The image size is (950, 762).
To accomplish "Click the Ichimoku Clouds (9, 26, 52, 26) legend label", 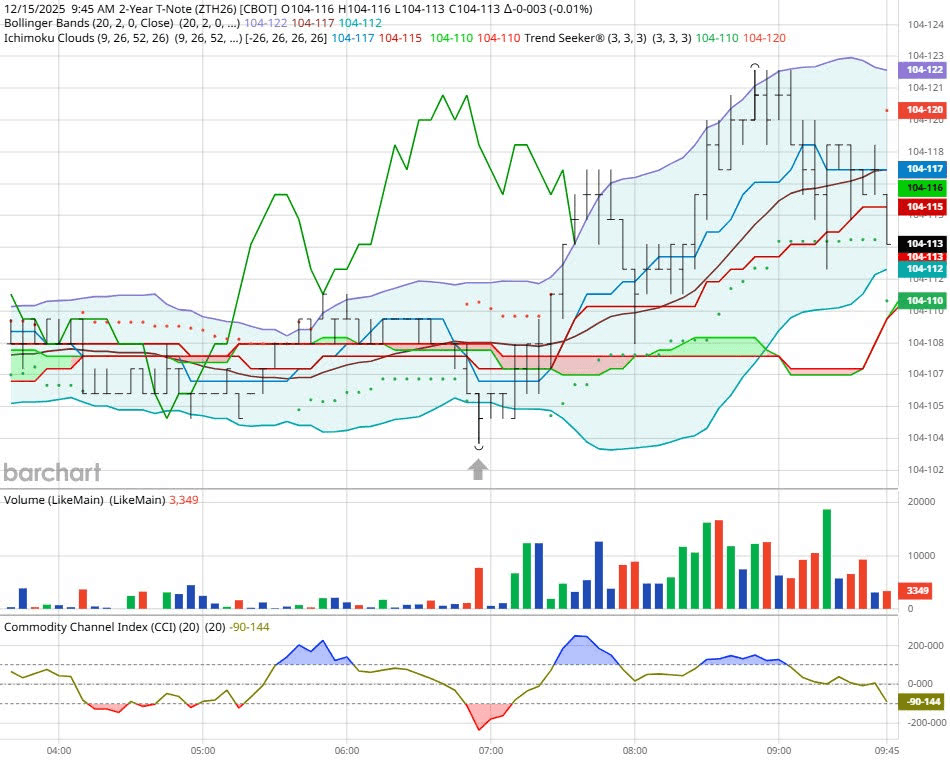I will click(x=86, y=38).
